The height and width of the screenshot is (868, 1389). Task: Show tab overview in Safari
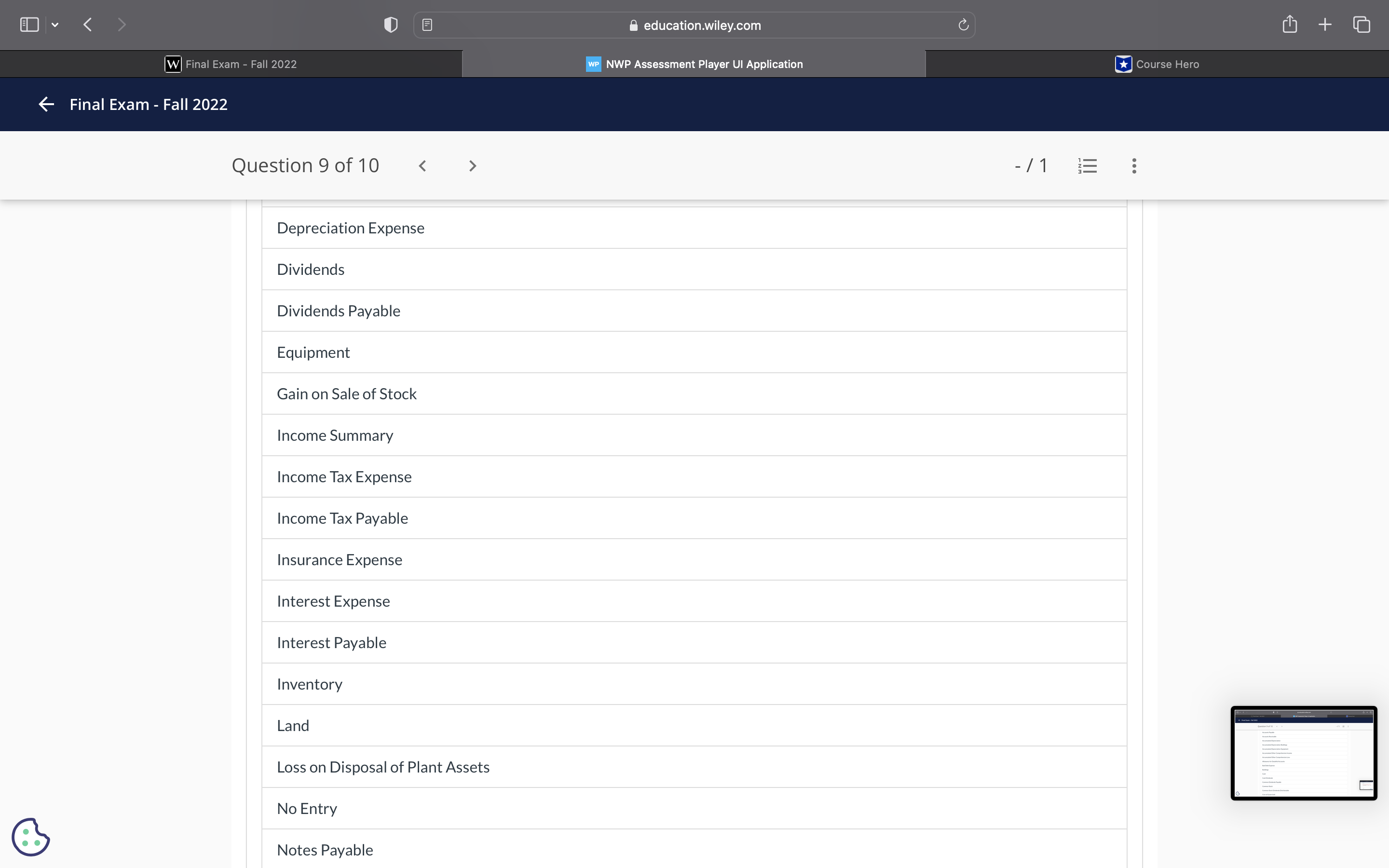(1362, 24)
